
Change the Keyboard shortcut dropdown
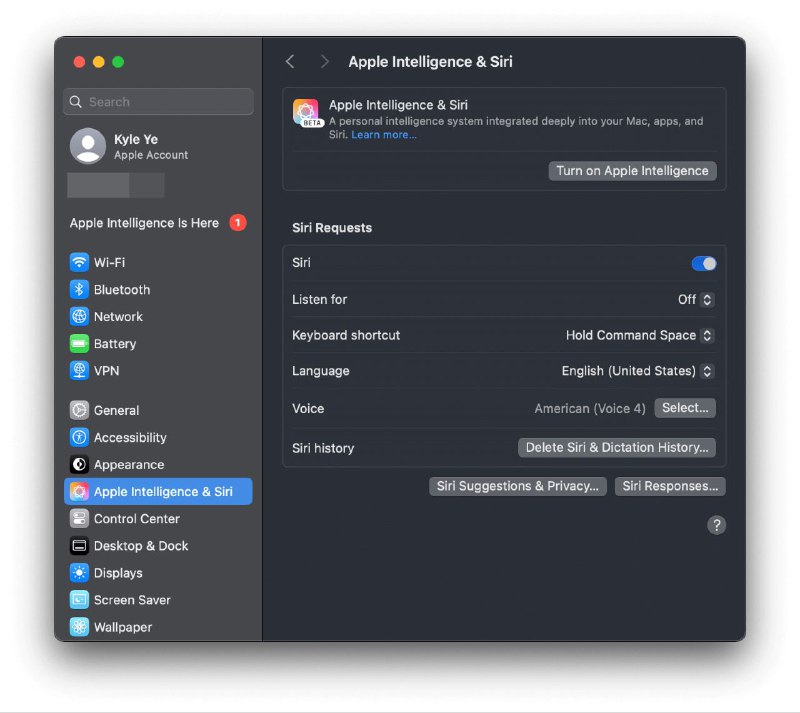point(639,335)
